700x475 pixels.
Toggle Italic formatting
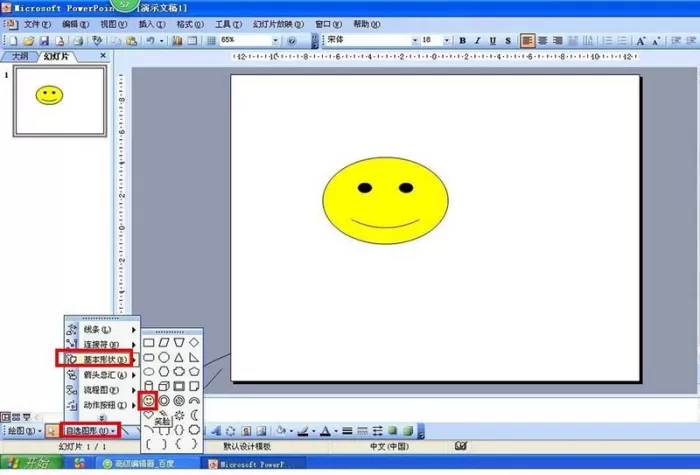pyautogui.click(x=478, y=41)
